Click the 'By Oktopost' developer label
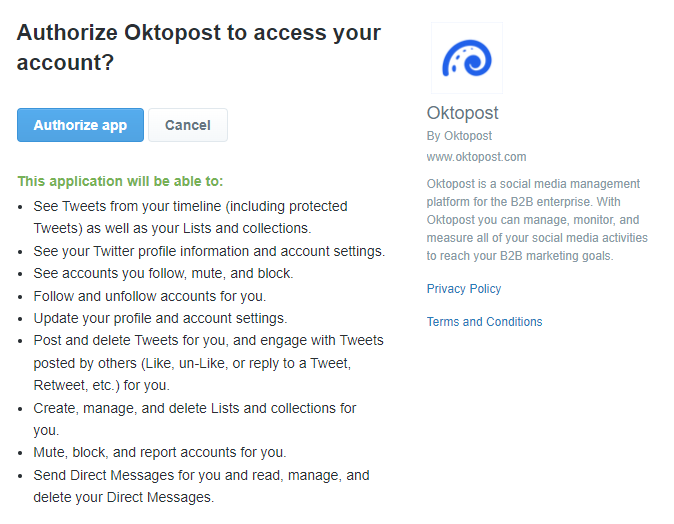This screenshot has height=524, width=674. coord(459,136)
